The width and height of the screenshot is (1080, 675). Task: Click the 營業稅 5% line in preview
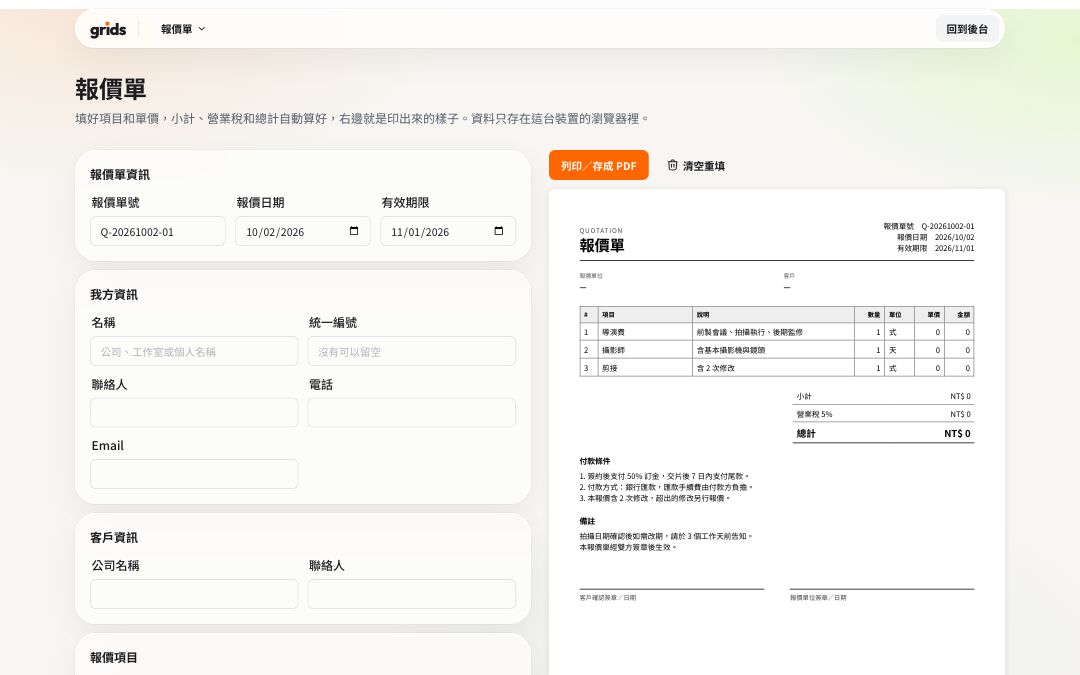884,414
